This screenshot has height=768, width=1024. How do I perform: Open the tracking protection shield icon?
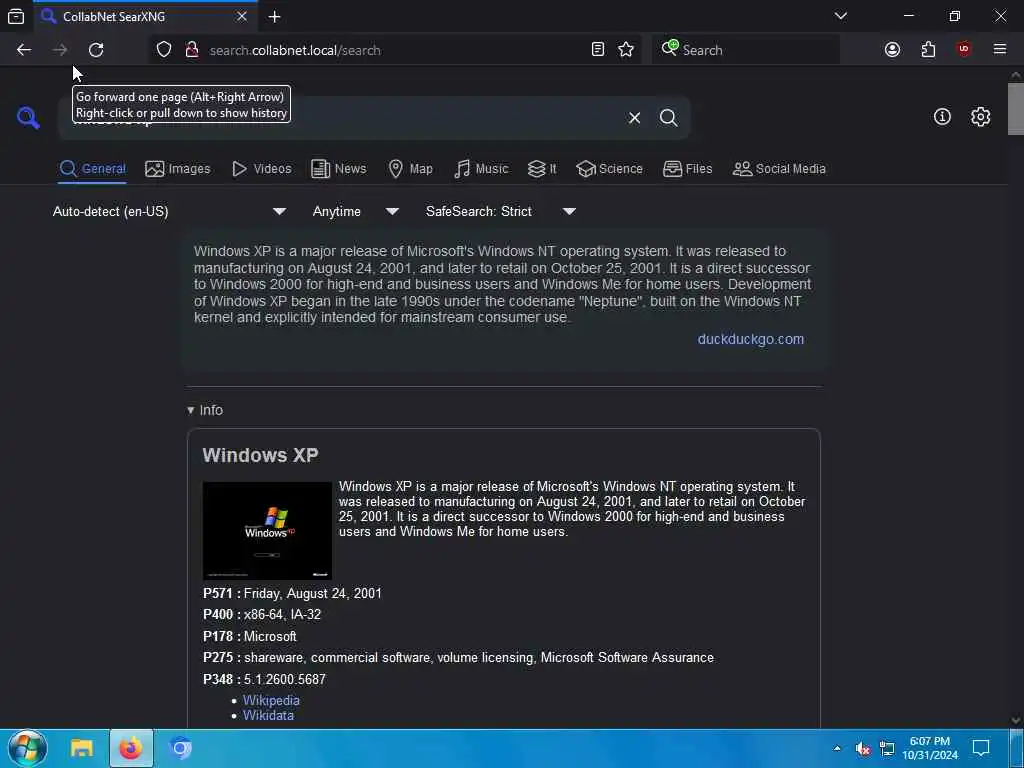pyautogui.click(x=164, y=50)
